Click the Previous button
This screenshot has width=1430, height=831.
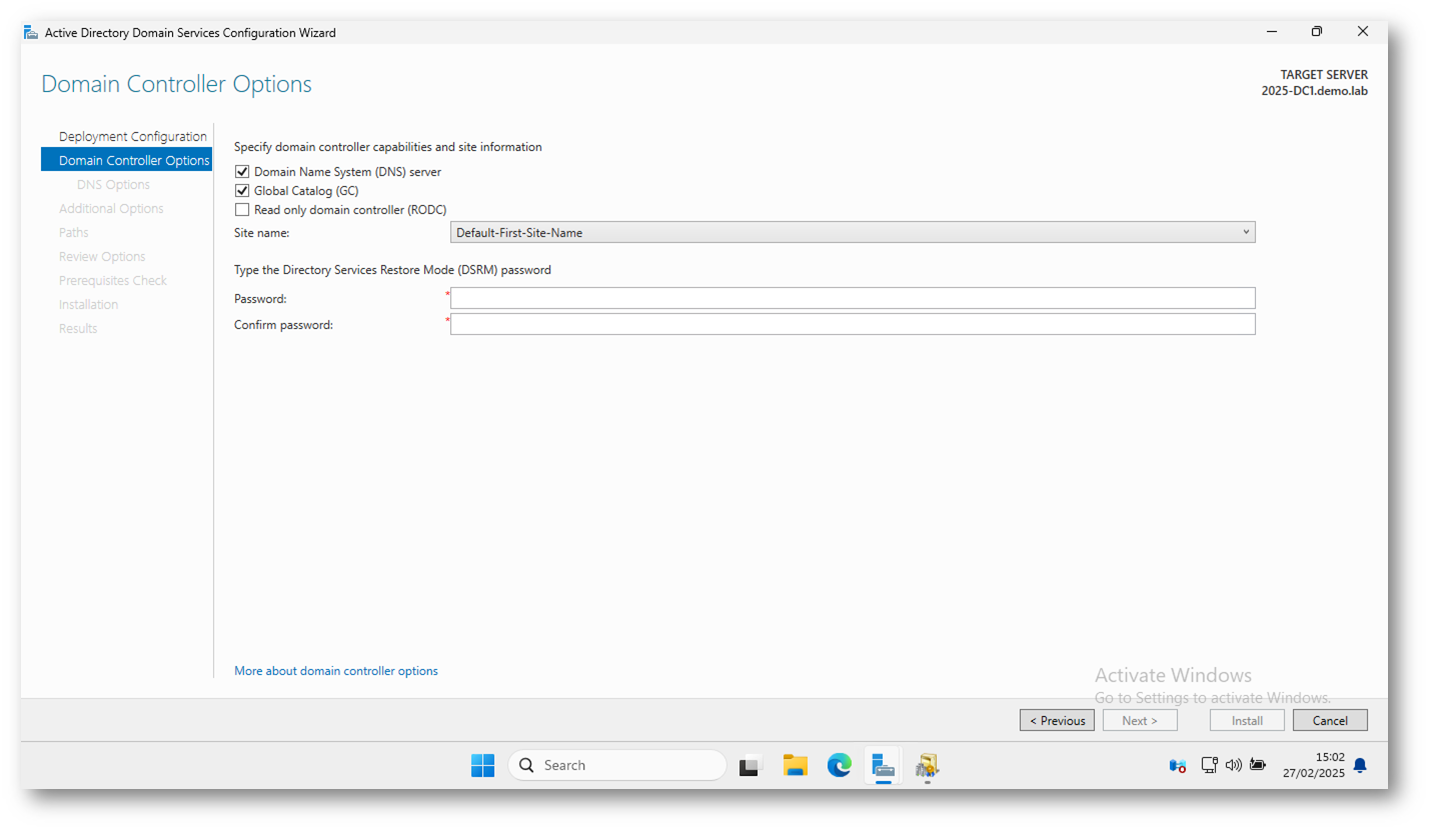pos(1057,720)
